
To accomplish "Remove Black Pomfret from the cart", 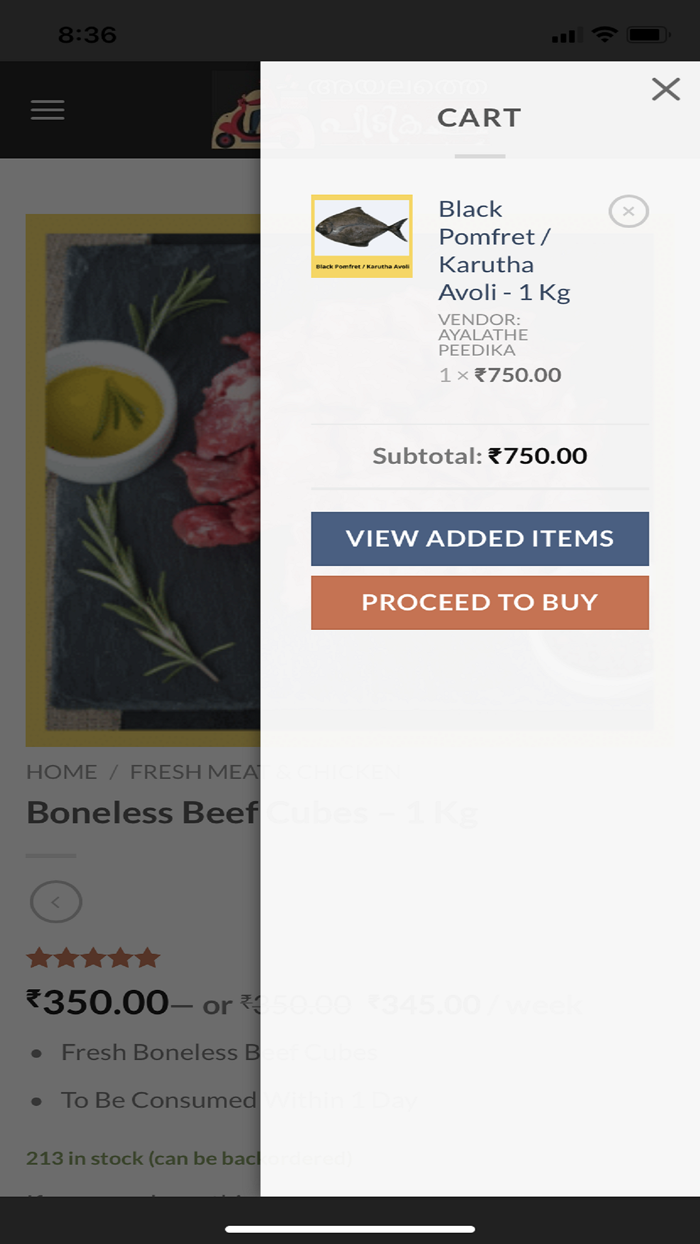I will pos(628,211).
